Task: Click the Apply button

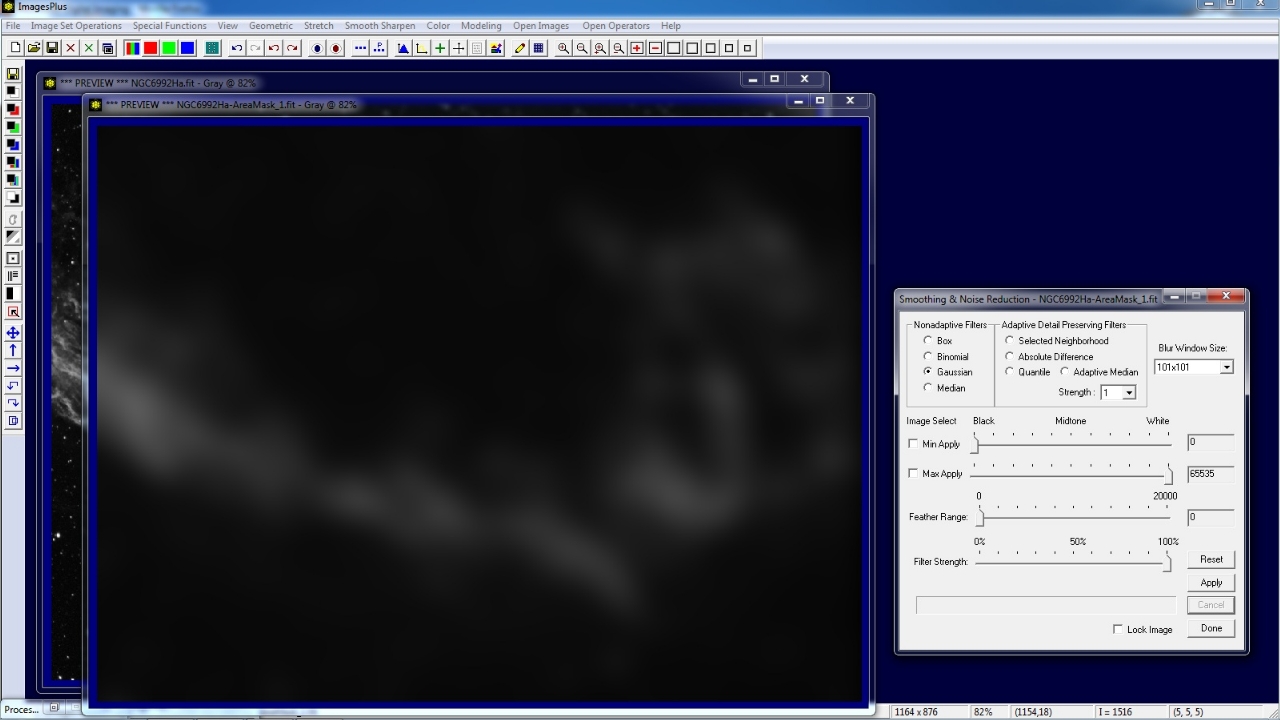Action: (x=1211, y=582)
